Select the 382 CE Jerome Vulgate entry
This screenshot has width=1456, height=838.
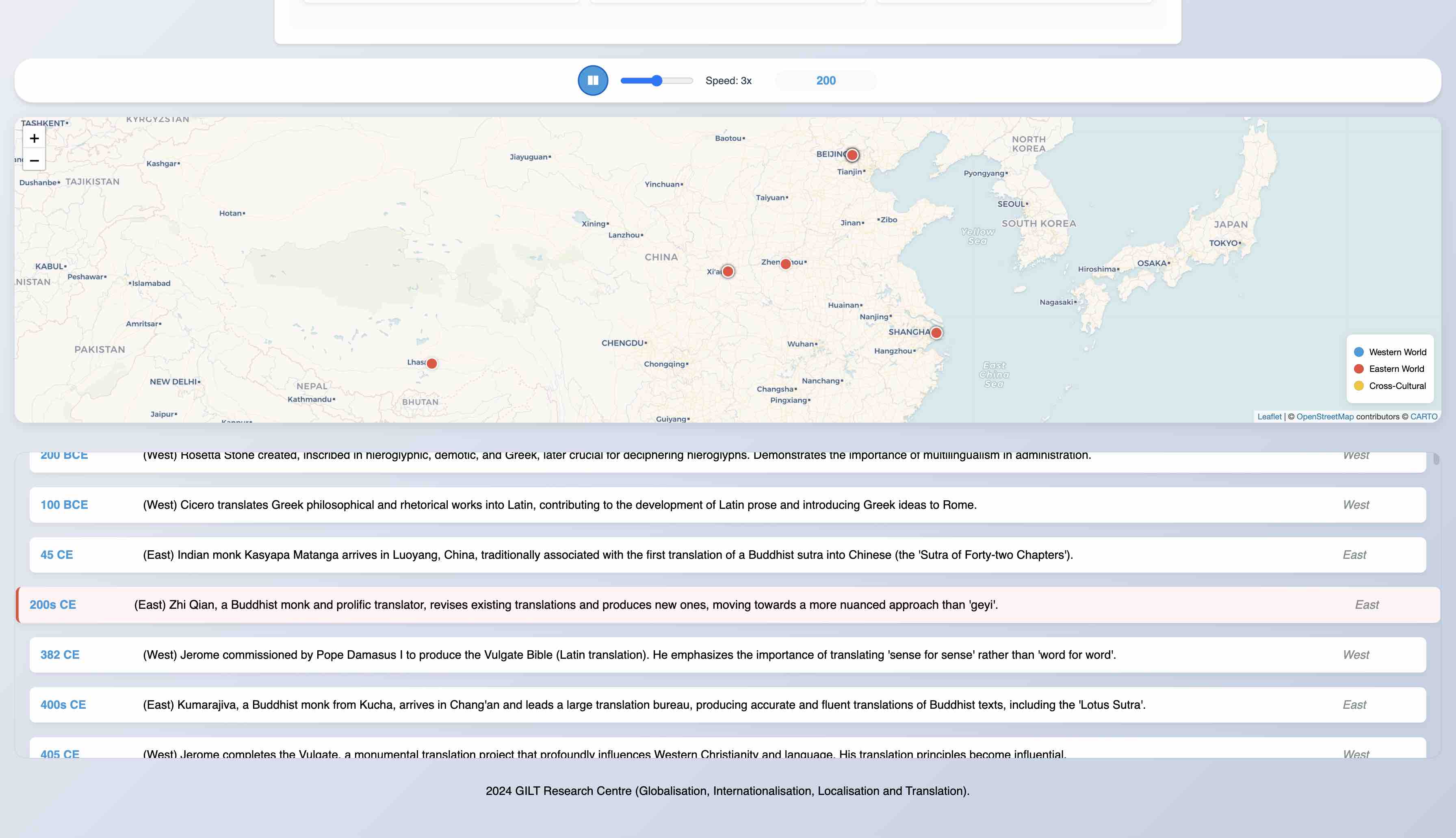[x=728, y=655]
